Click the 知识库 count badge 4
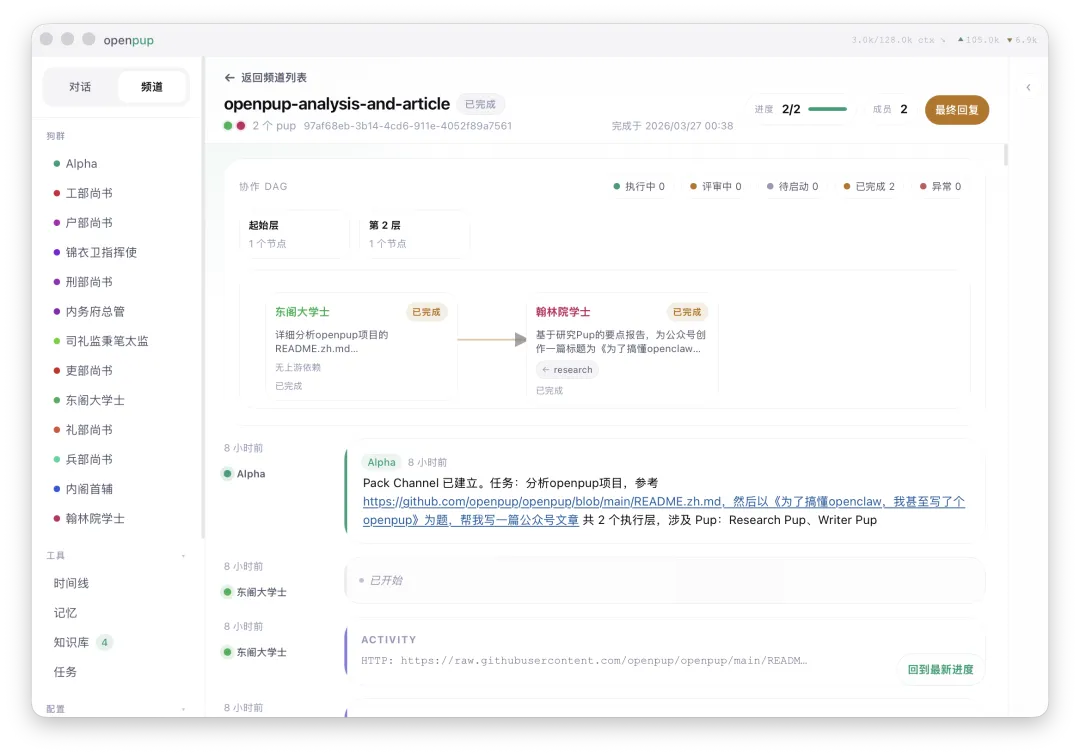 point(105,643)
